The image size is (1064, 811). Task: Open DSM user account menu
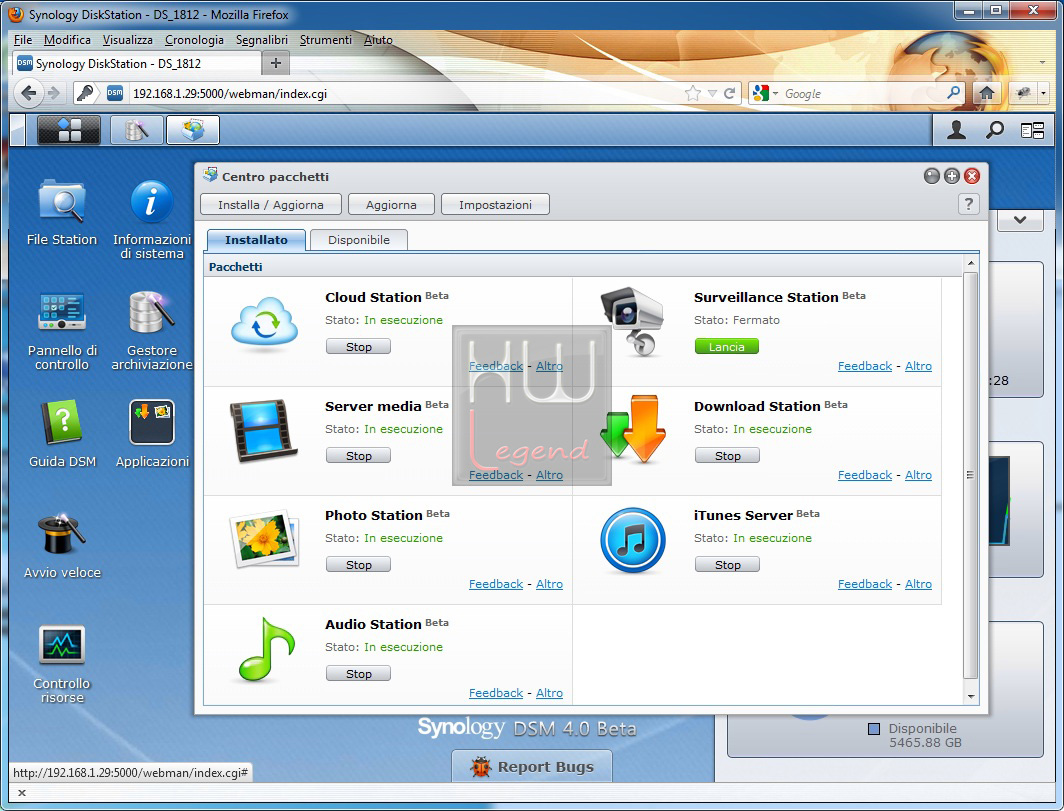956,130
